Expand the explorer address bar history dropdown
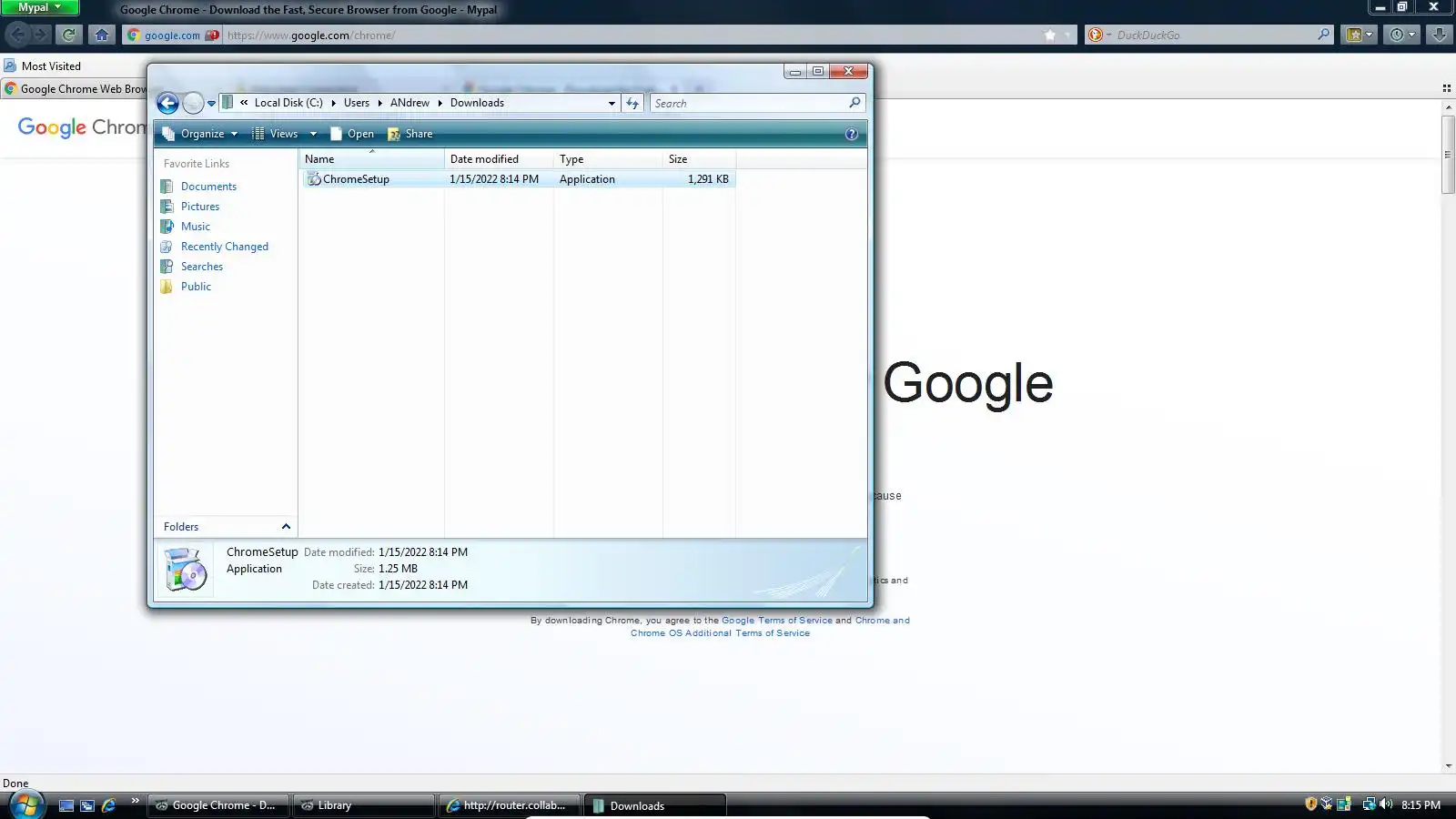Image resolution: width=1456 pixels, height=819 pixels. coord(612,103)
